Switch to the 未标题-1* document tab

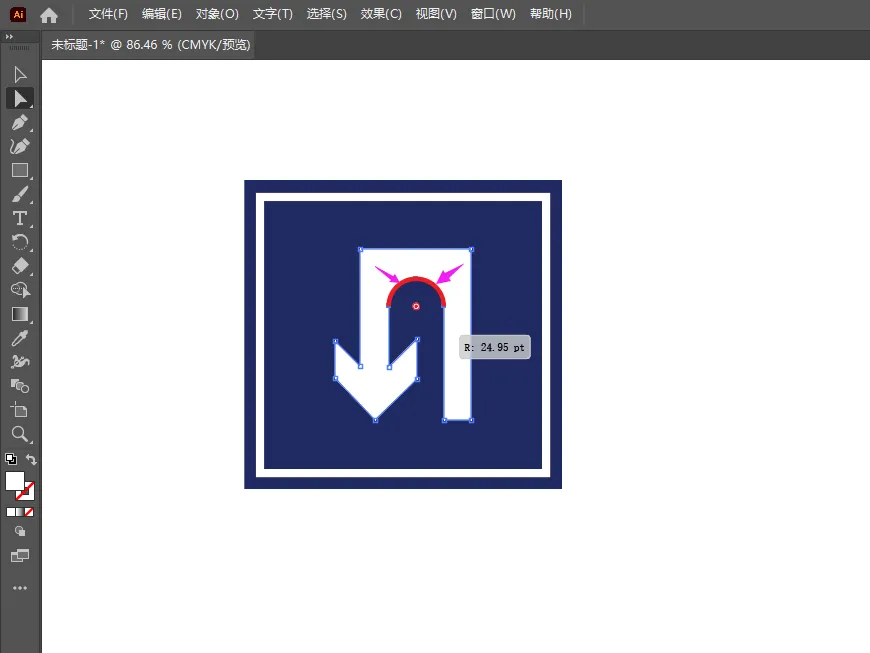click(150, 44)
